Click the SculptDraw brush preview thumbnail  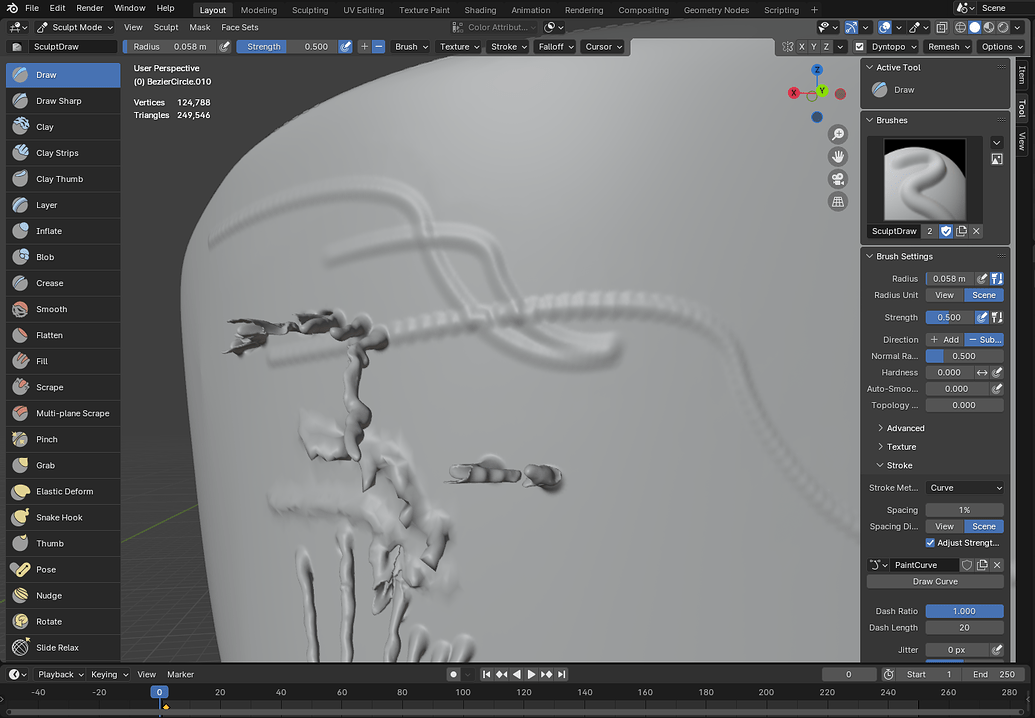(x=924, y=180)
